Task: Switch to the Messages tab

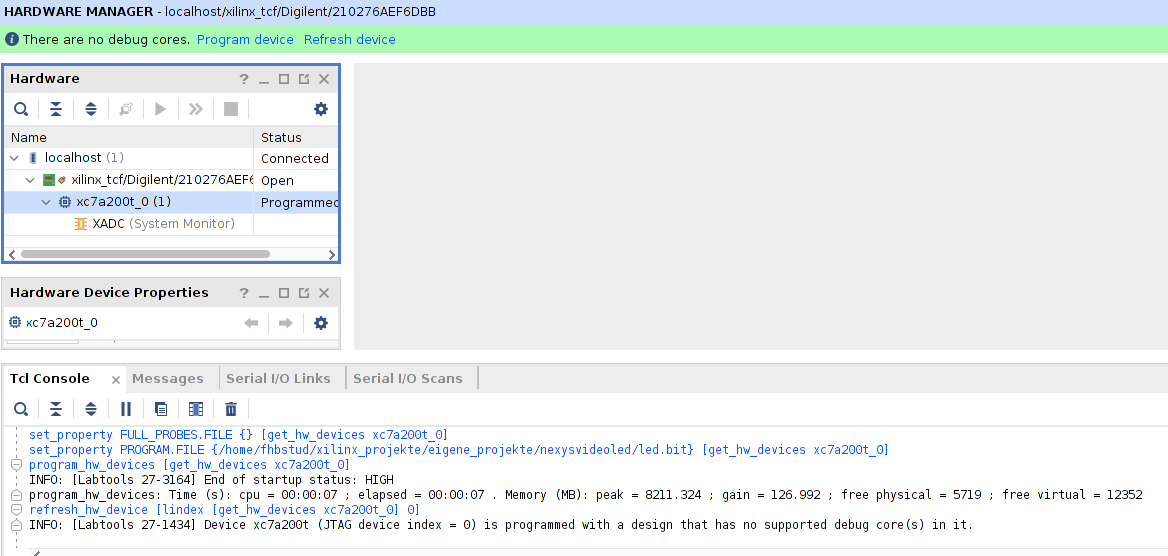Action: tap(167, 378)
